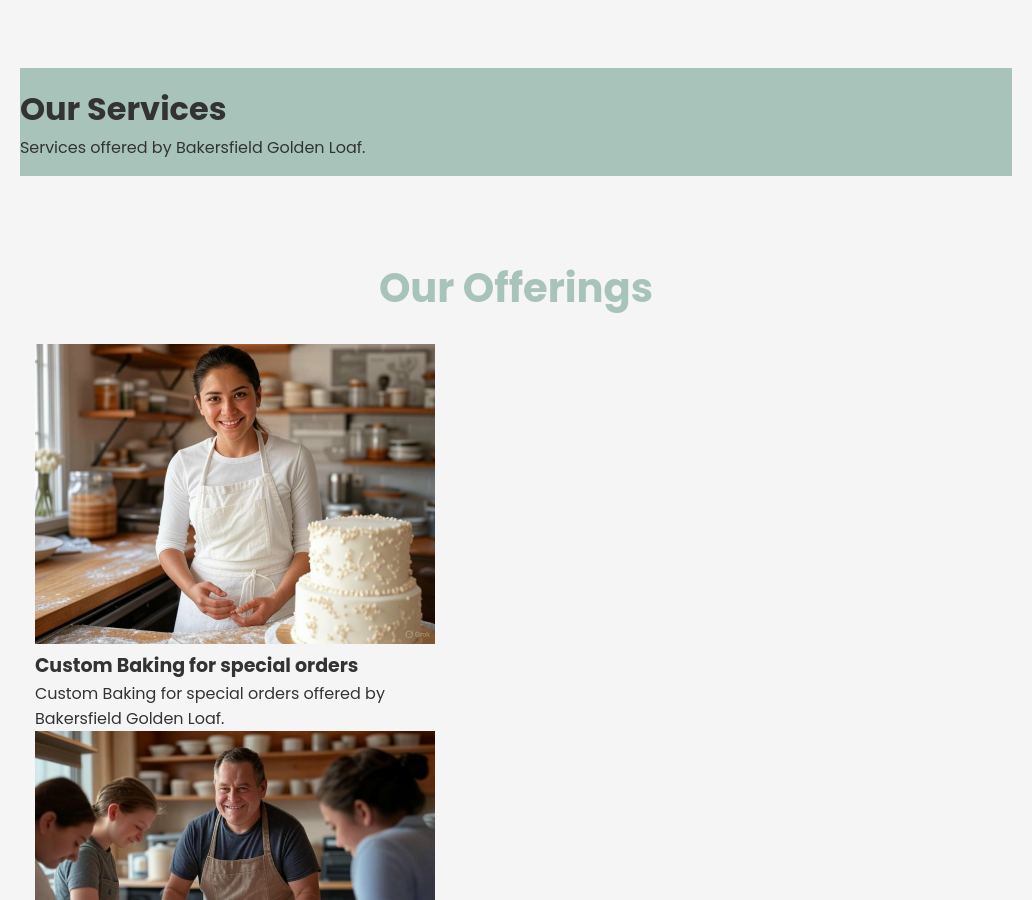Click the Grok watermark on cake photo
The height and width of the screenshot is (900, 1032).
point(418,635)
